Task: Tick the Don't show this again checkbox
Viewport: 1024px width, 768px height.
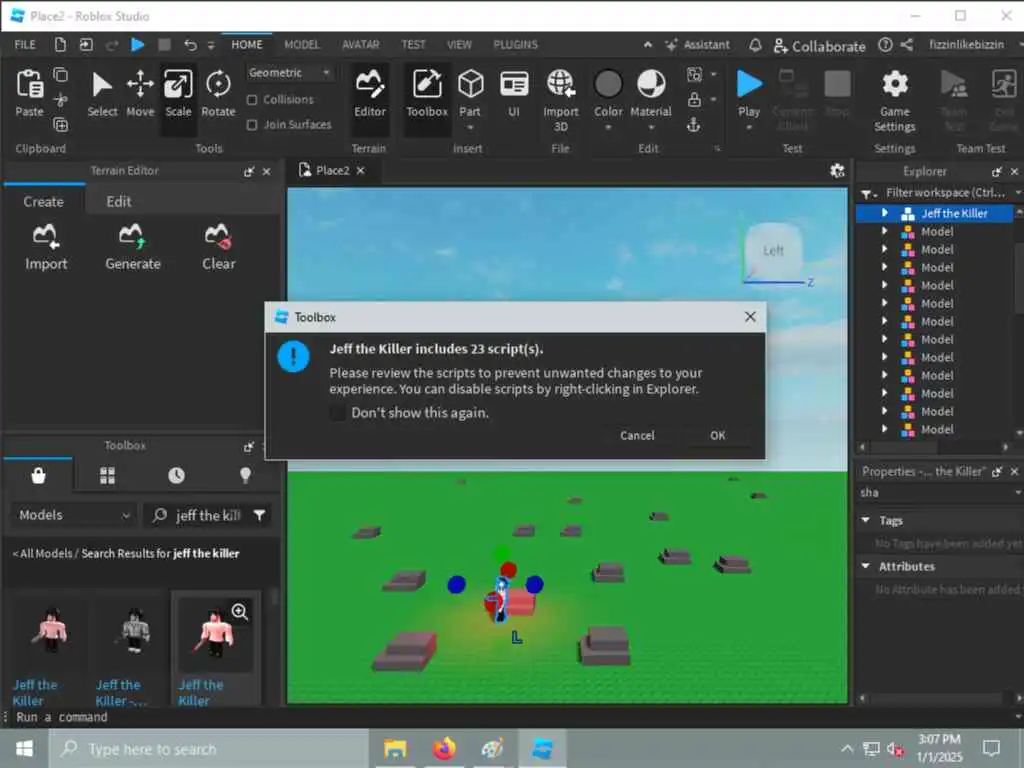Action: tap(338, 413)
